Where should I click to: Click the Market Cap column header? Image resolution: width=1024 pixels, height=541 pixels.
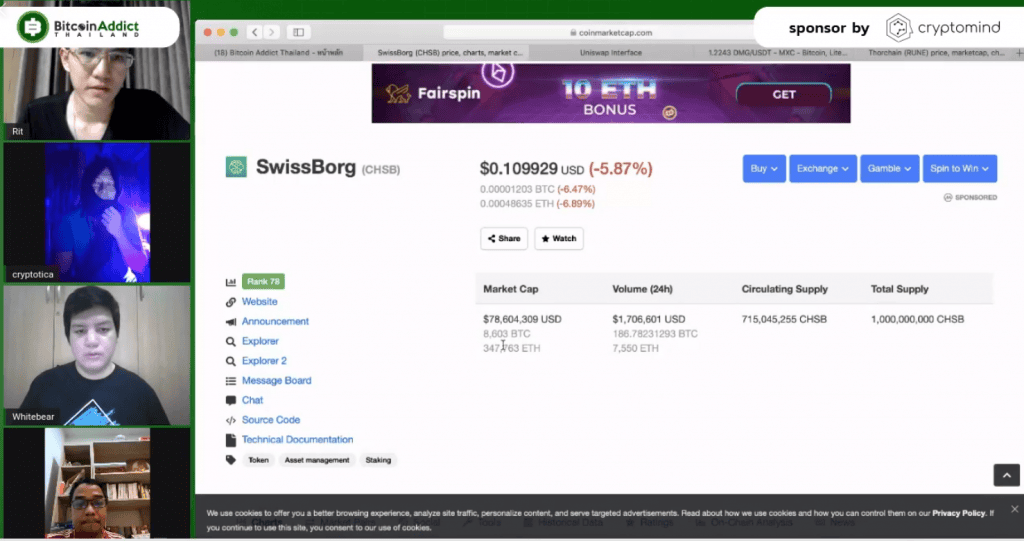[511, 289]
